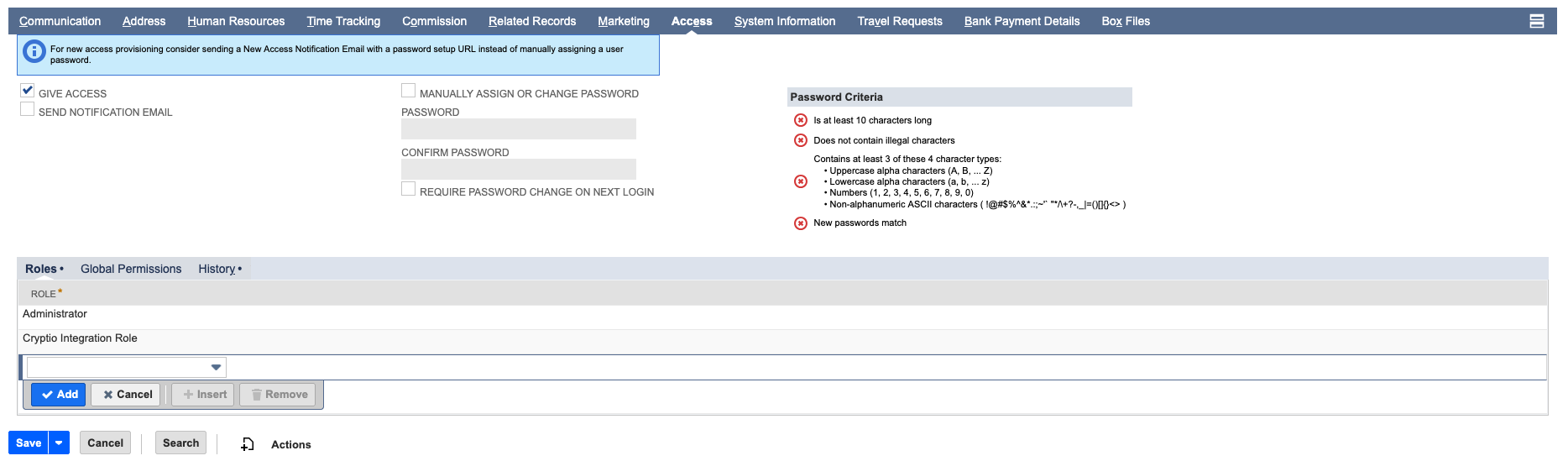Click red X icon beside New passwords match
Screen dimensions: 1568x461
pyautogui.click(x=800, y=223)
